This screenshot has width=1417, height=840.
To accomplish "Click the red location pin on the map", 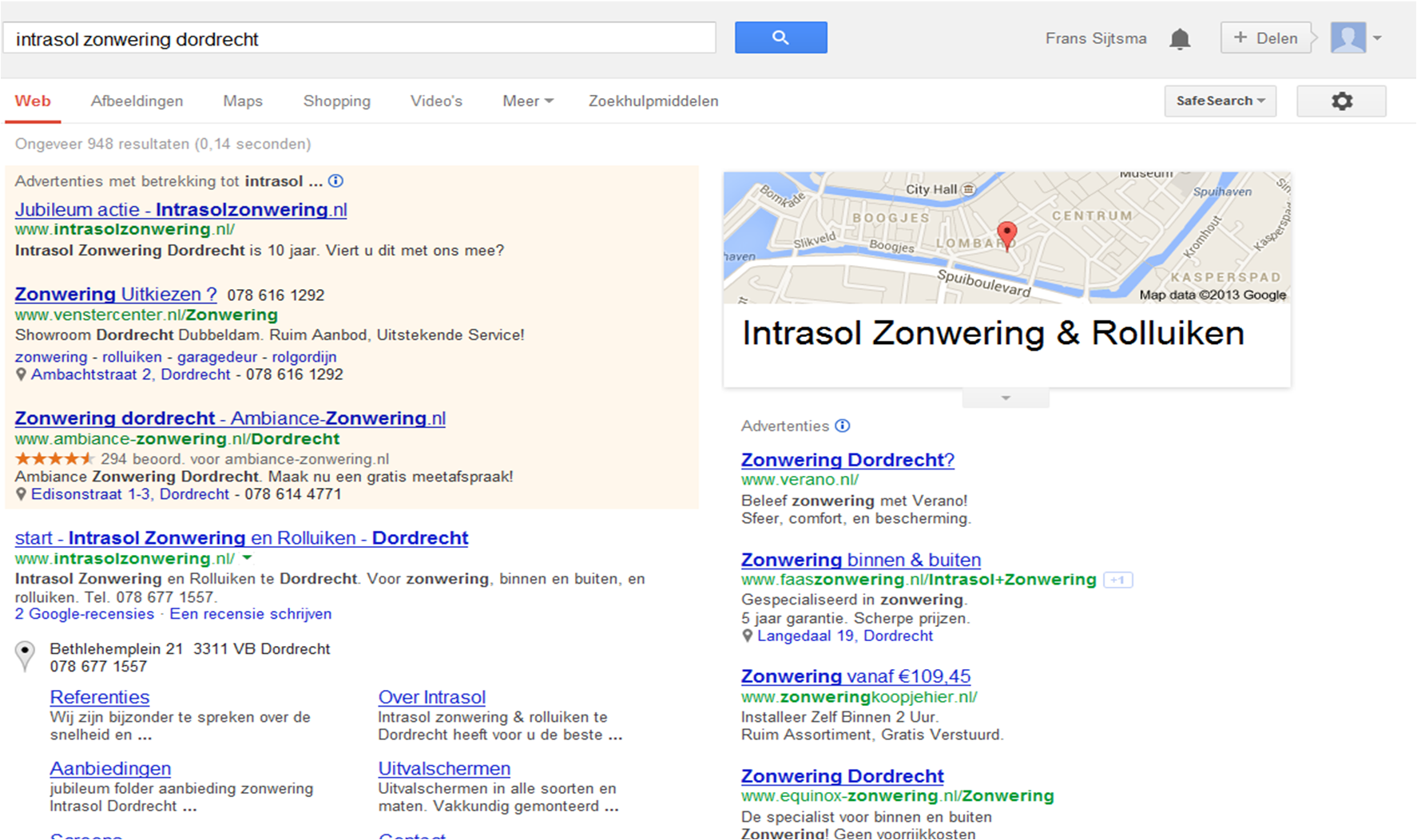I will tap(1007, 235).
